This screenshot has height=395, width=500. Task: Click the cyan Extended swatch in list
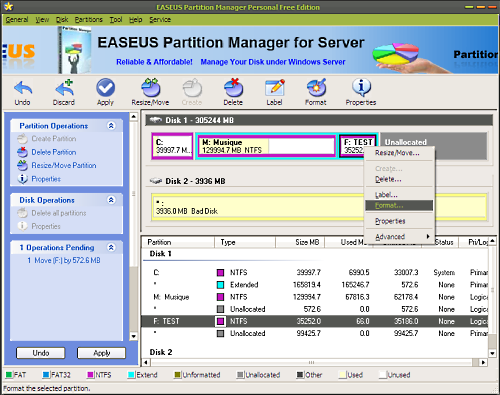click(x=220, y=285)
